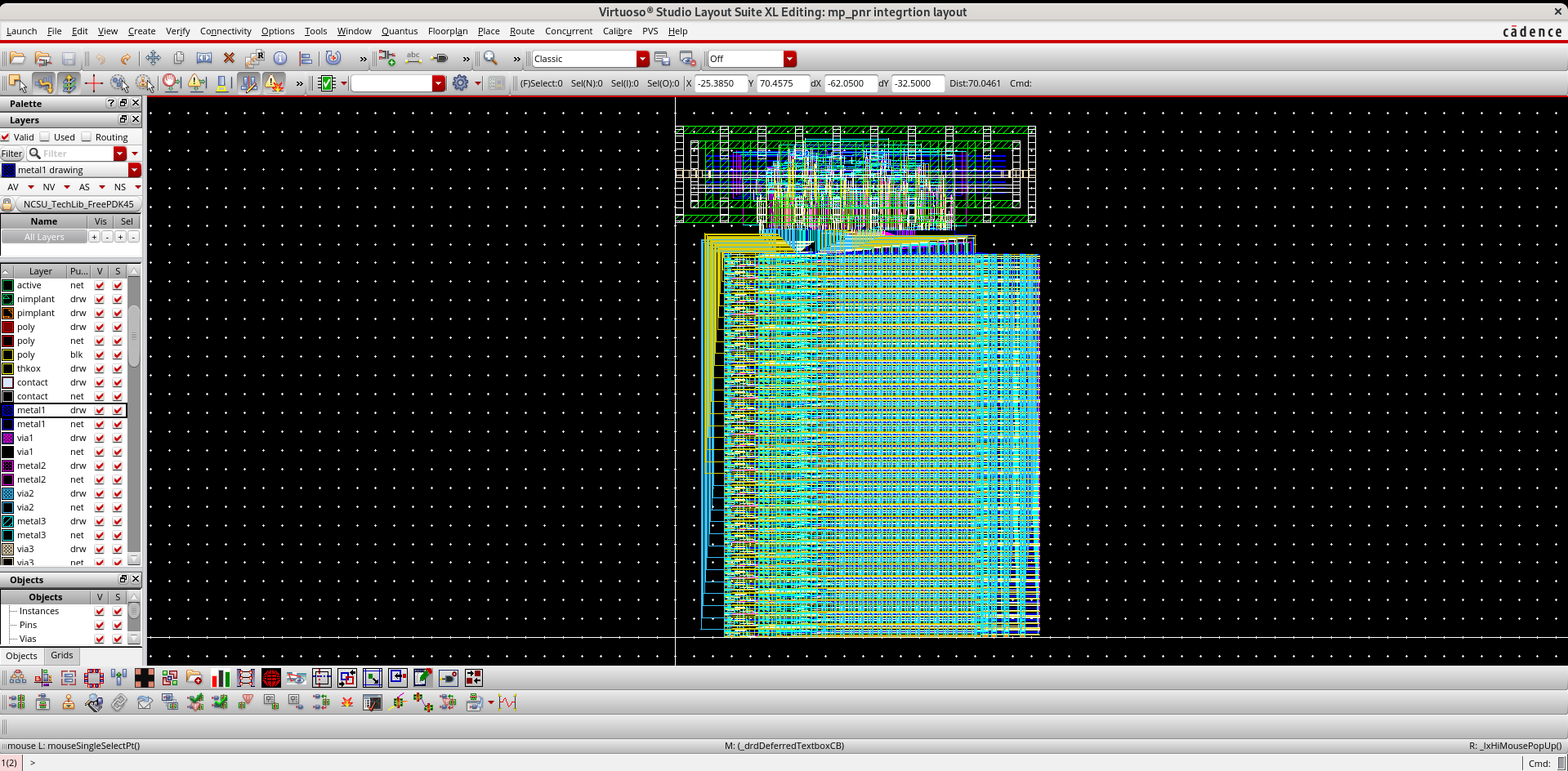The height and width of the screenshot is (771, 1568).
Task: Expand the AS dropdown arrow
Action: point(102,187)
